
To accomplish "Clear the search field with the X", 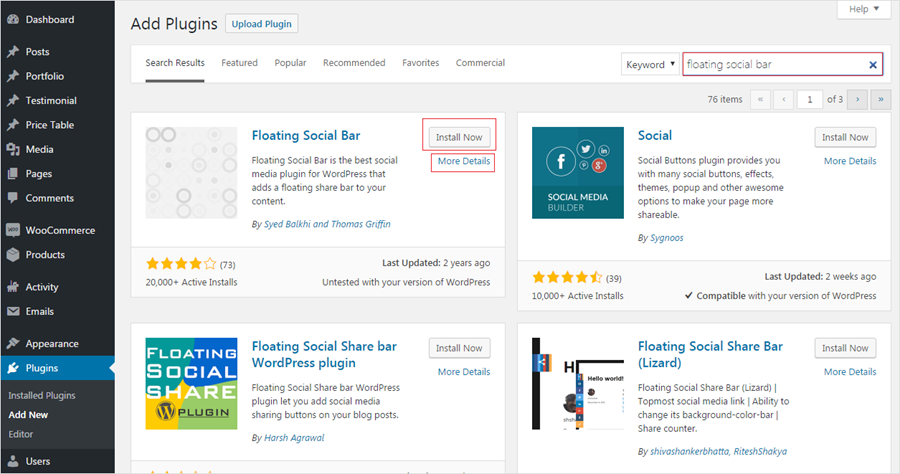I will [x=872, y=65].
